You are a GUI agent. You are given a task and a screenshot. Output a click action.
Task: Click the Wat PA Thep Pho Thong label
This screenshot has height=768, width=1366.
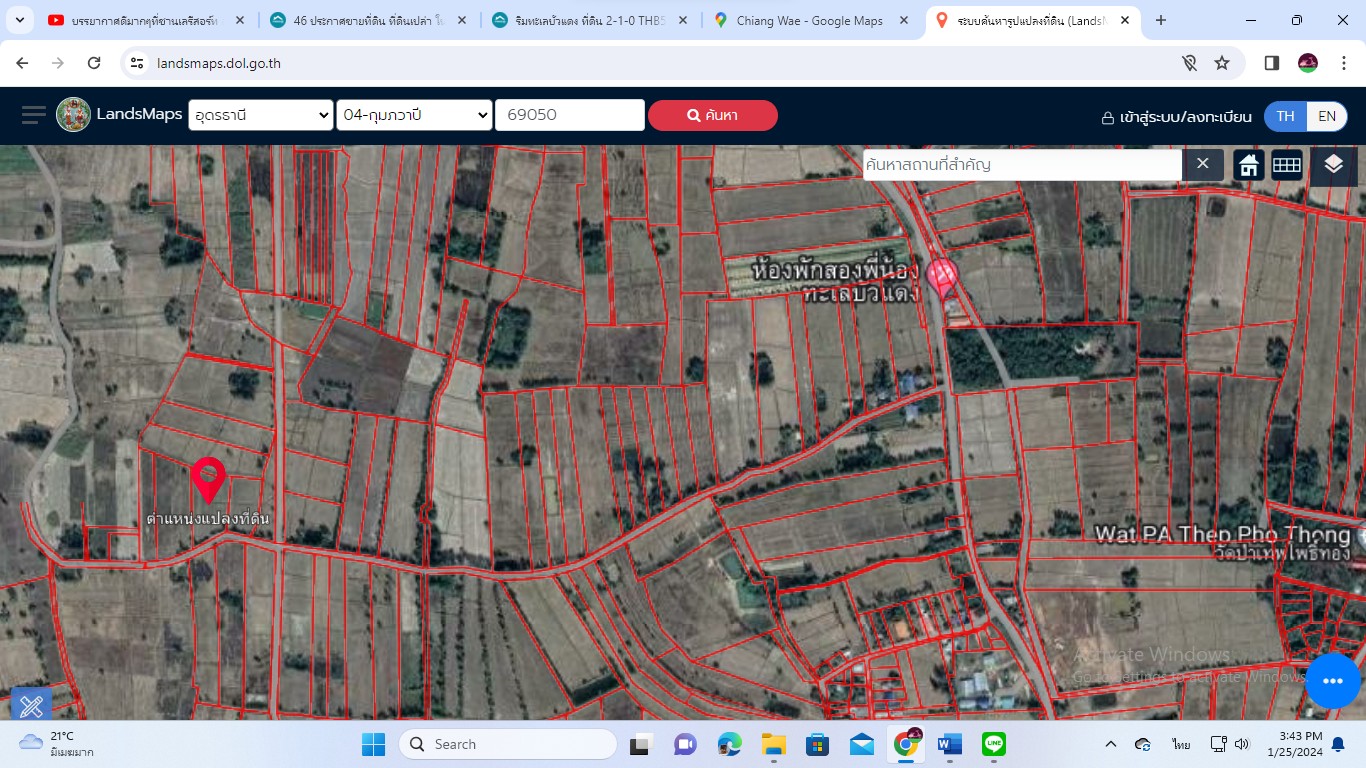(1222, 533)
